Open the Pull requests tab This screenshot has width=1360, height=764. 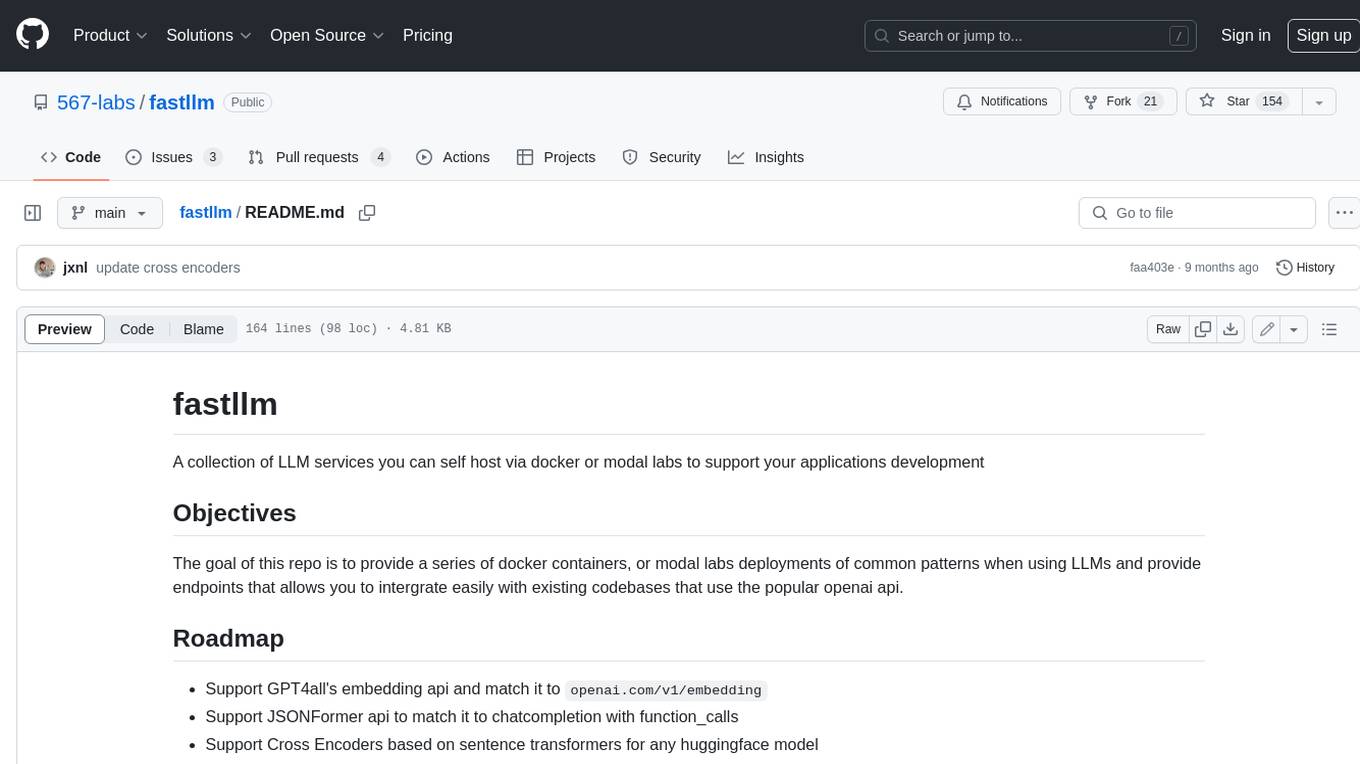(x=318, y=157)
